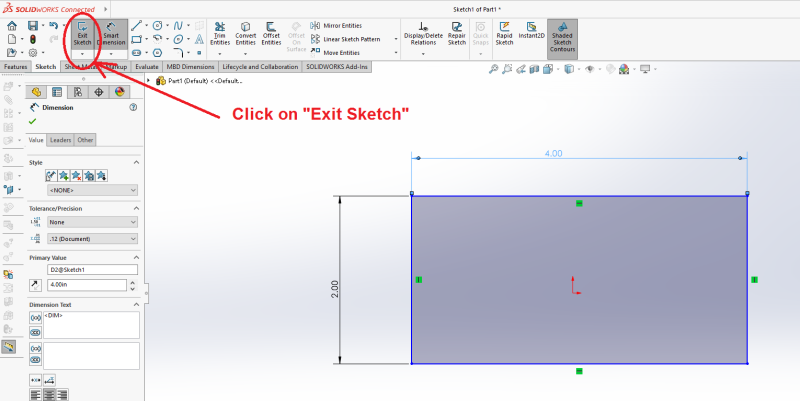Viewport: 800px width, 401px height.
Task: Collapse the Tolerance/Precision section
Action: 136,208
